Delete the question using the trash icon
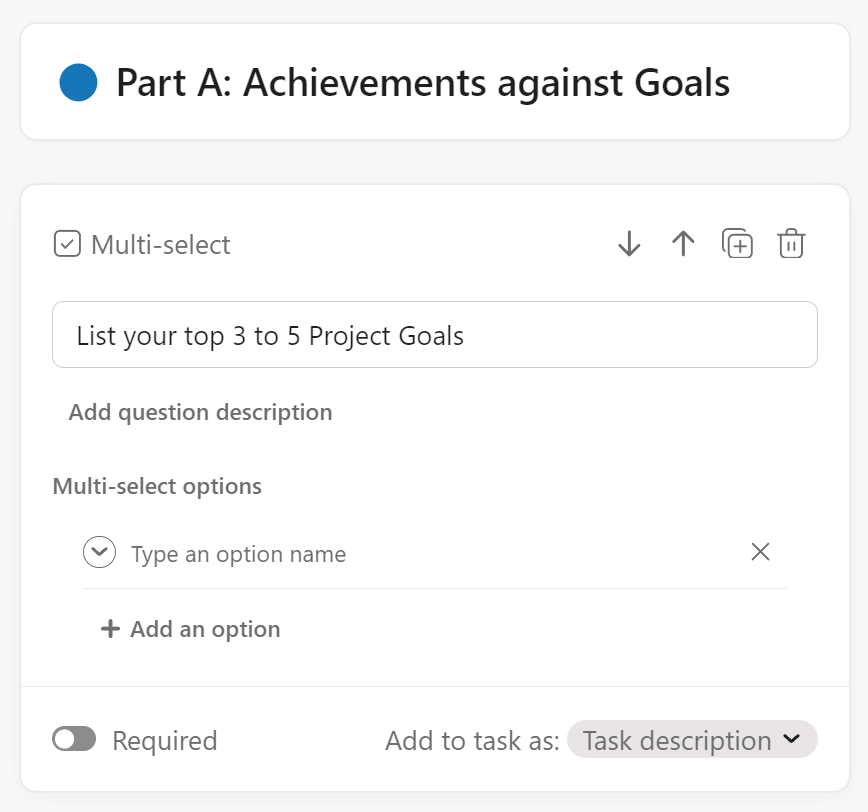The image size is (868, 812). (791, 244)
